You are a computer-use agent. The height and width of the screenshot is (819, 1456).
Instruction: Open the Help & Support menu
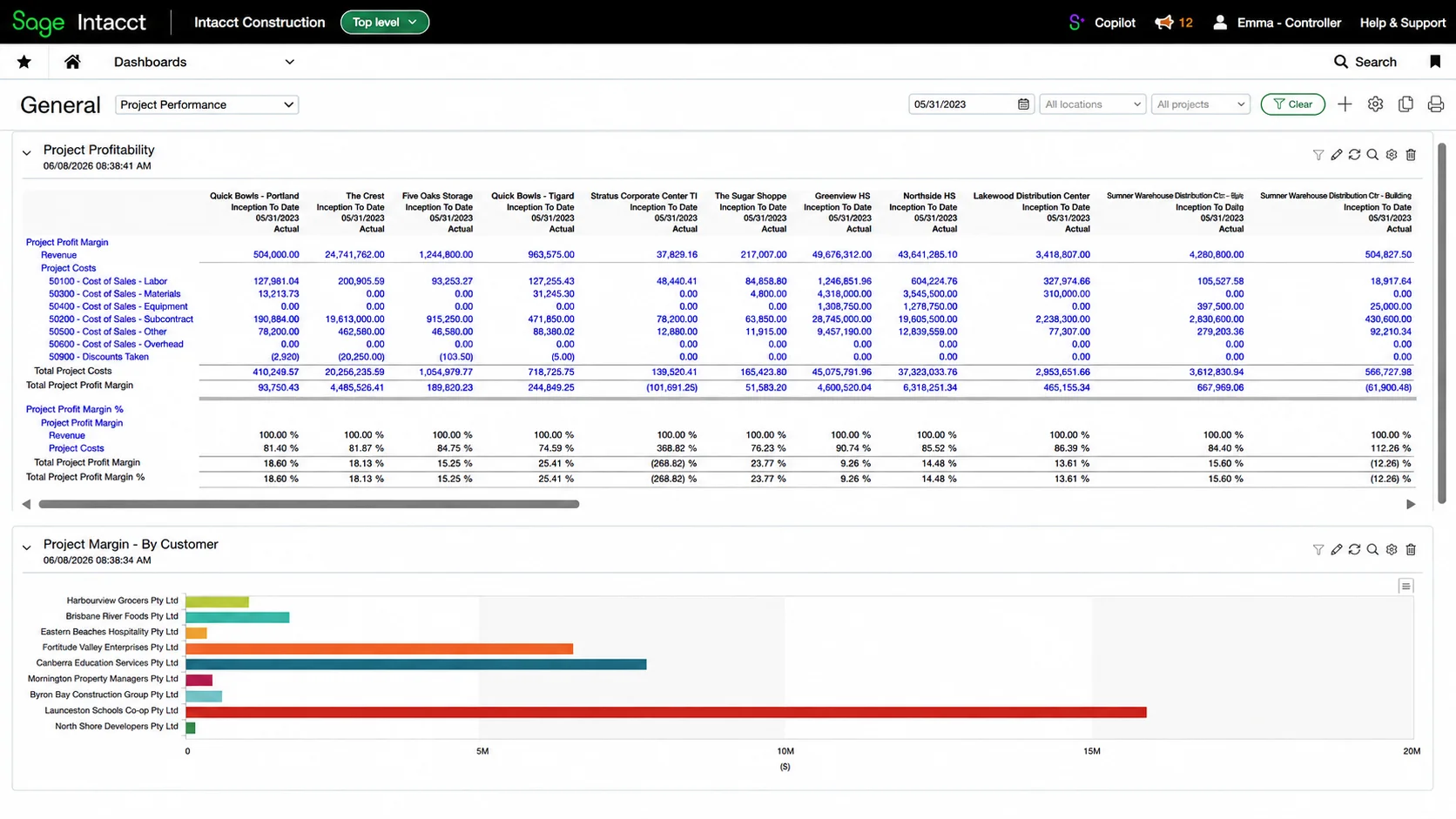pos(1402,23)
